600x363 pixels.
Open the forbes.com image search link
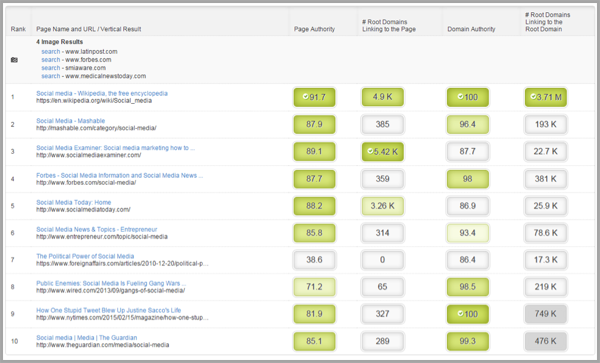(x=51, y=60)
